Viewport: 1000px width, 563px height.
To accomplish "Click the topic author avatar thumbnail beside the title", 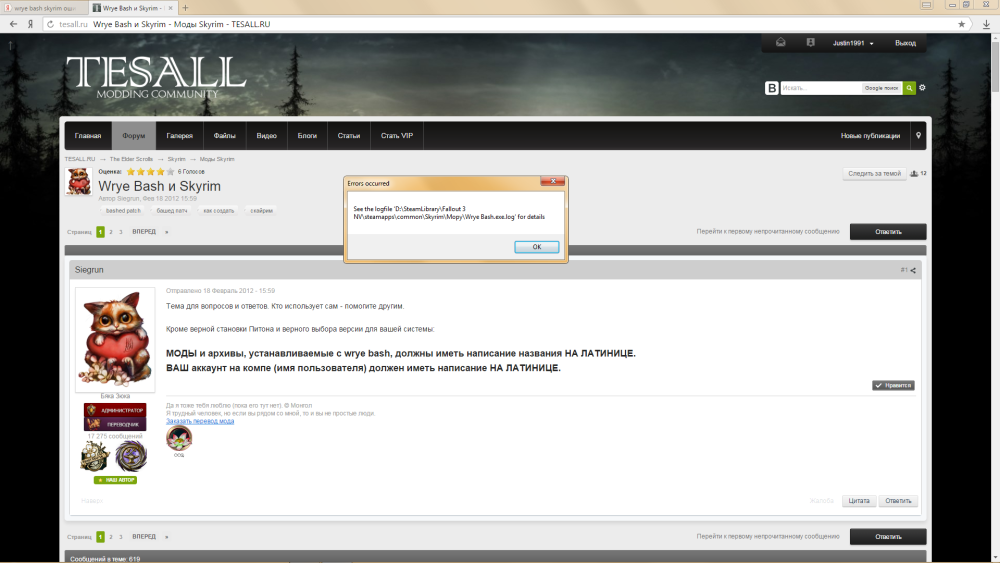I will click(79, 182).
